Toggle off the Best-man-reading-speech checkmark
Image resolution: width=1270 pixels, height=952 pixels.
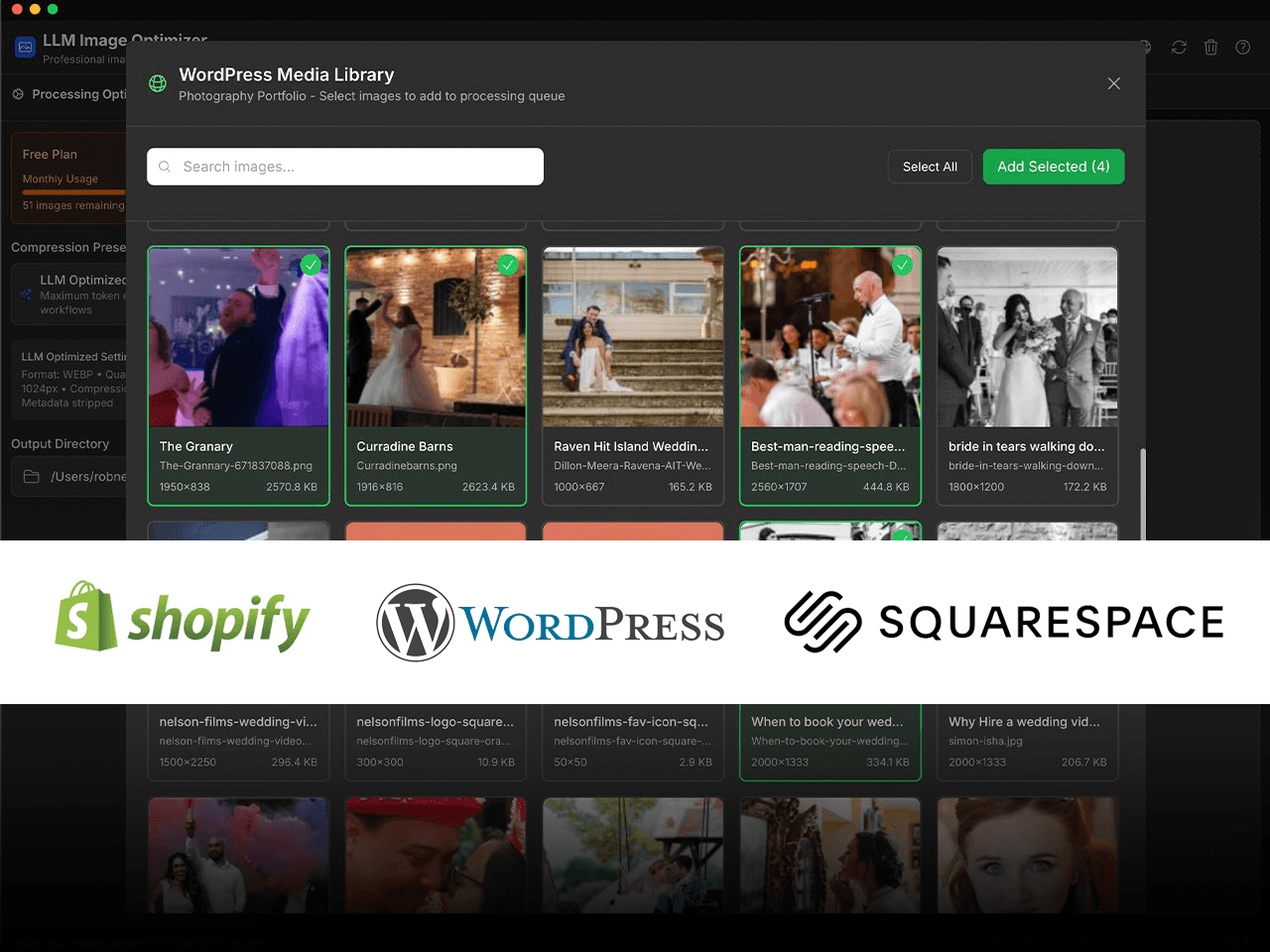coord(902,265)
